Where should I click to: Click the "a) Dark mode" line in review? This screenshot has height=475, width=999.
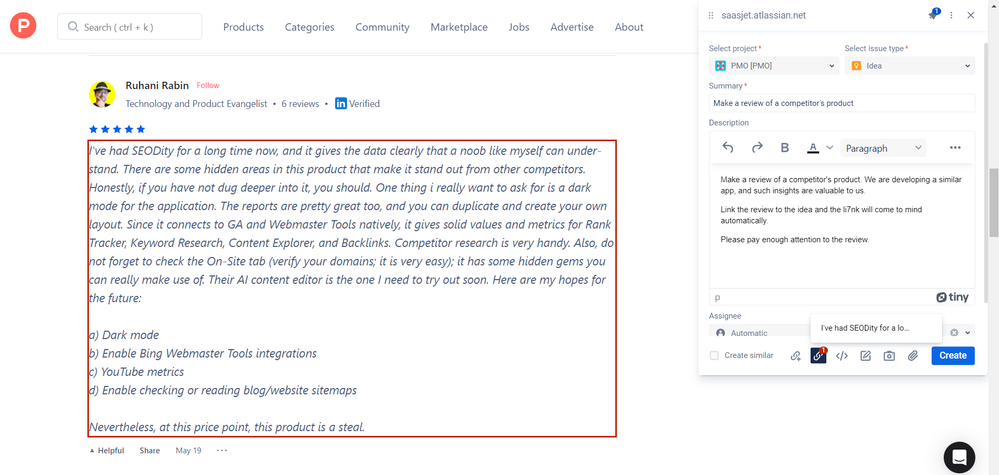[x=124, y=335]
